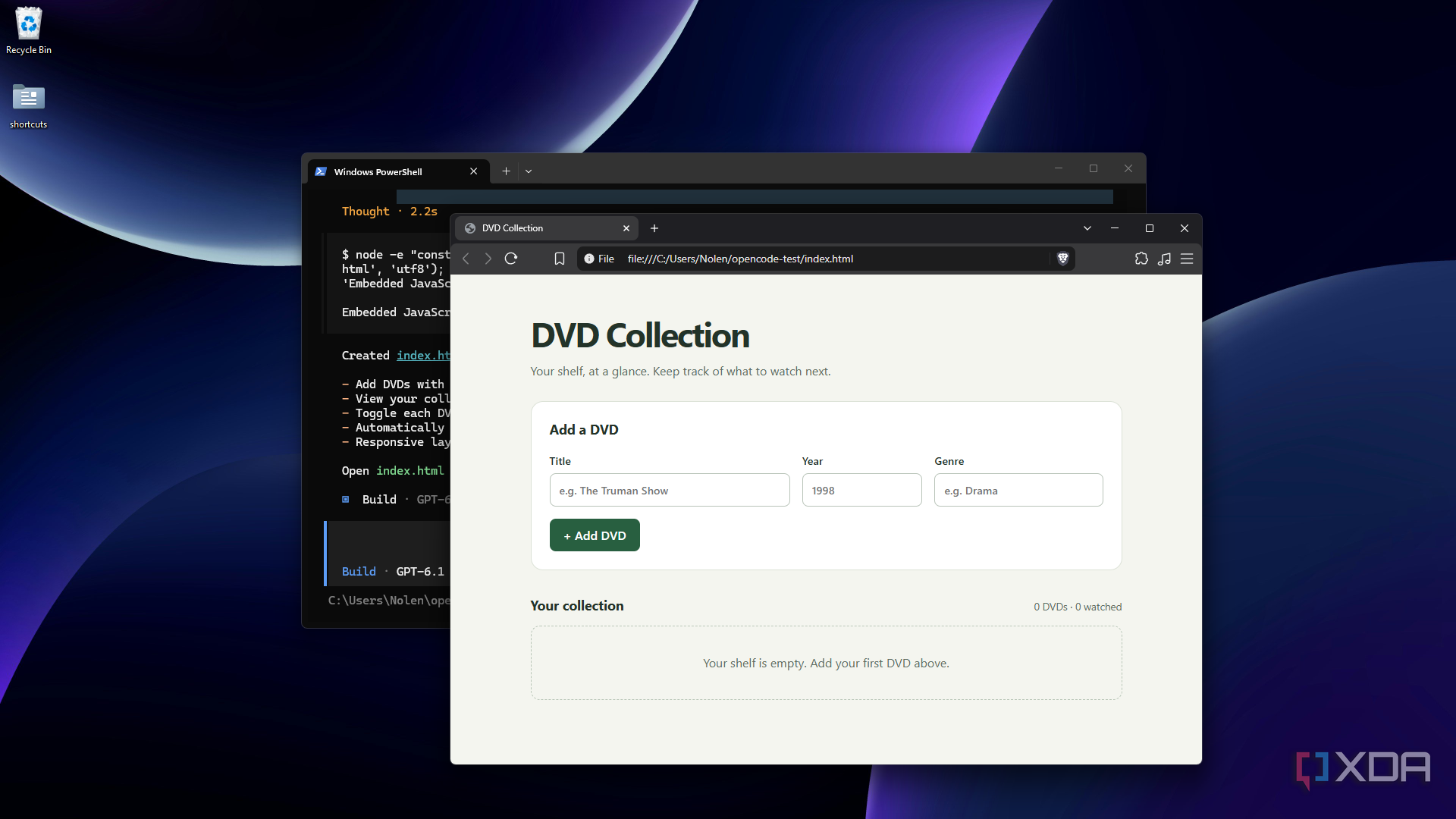Image resolution: width=1456 pixels, height=819 pixels.
Task: Click the Title input field
Action: pos(670,490)
